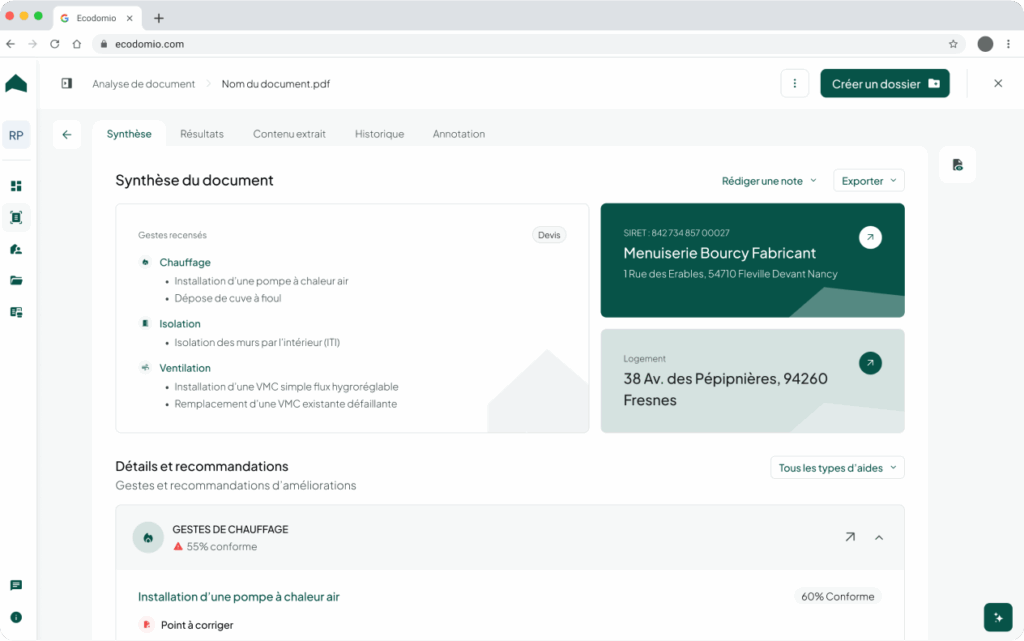Open Menuiserie Bourcy Fabricant card arrow
This screenshot has height=641, width=1024.
pos(870,238)
